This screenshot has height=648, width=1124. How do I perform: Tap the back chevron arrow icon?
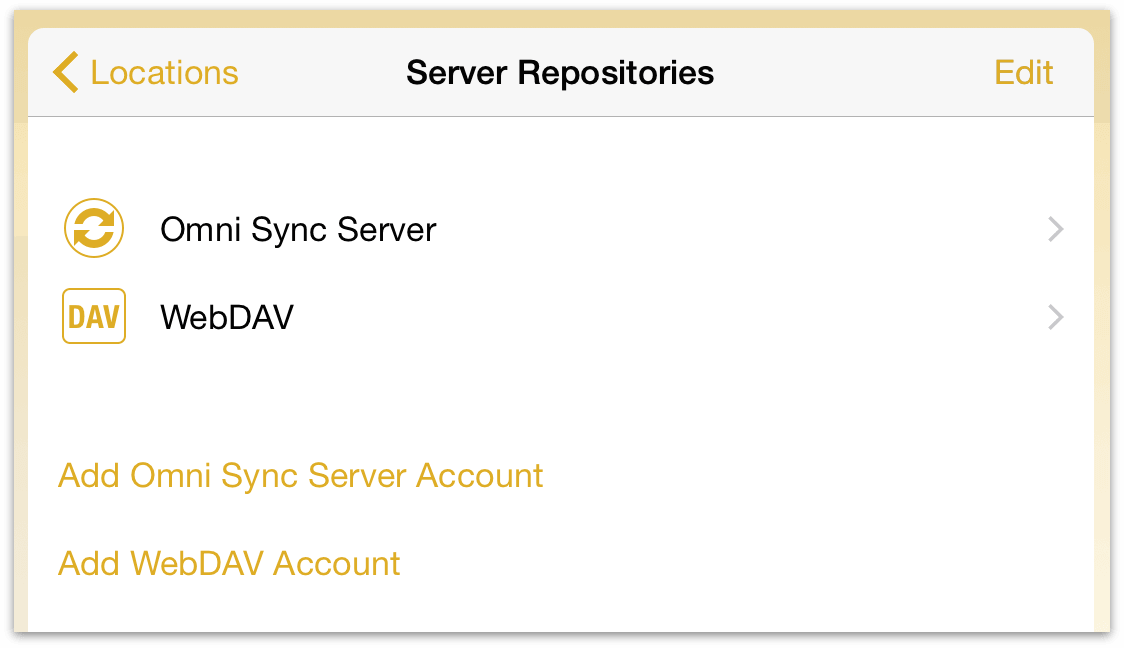65,72
